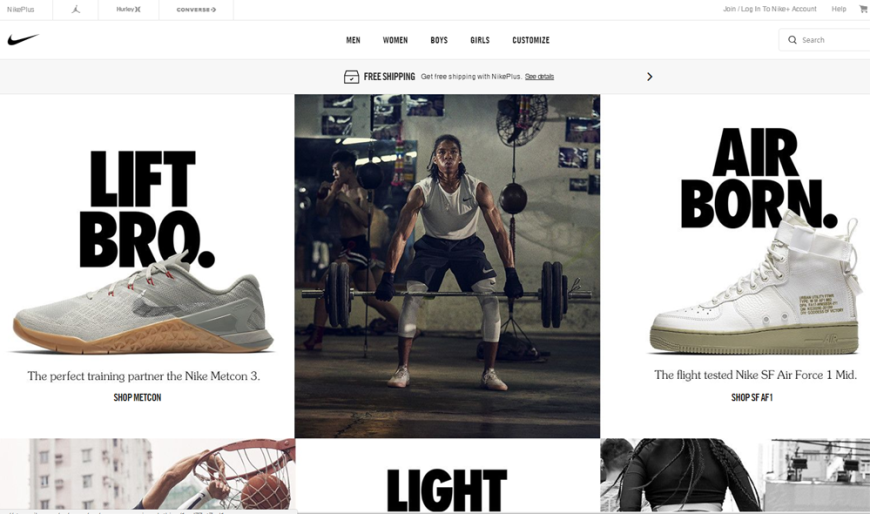Click Join / Log In To Nike+ Account
This screenshot has width=870, height=514.
pyautogui.click(x=770, y=9)
